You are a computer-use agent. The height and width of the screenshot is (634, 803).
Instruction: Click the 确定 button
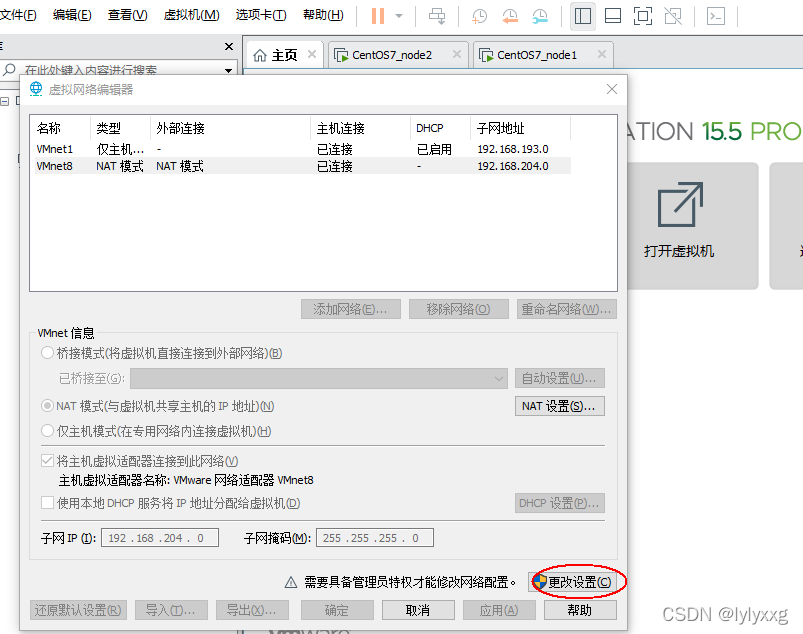tap(337, 610)
